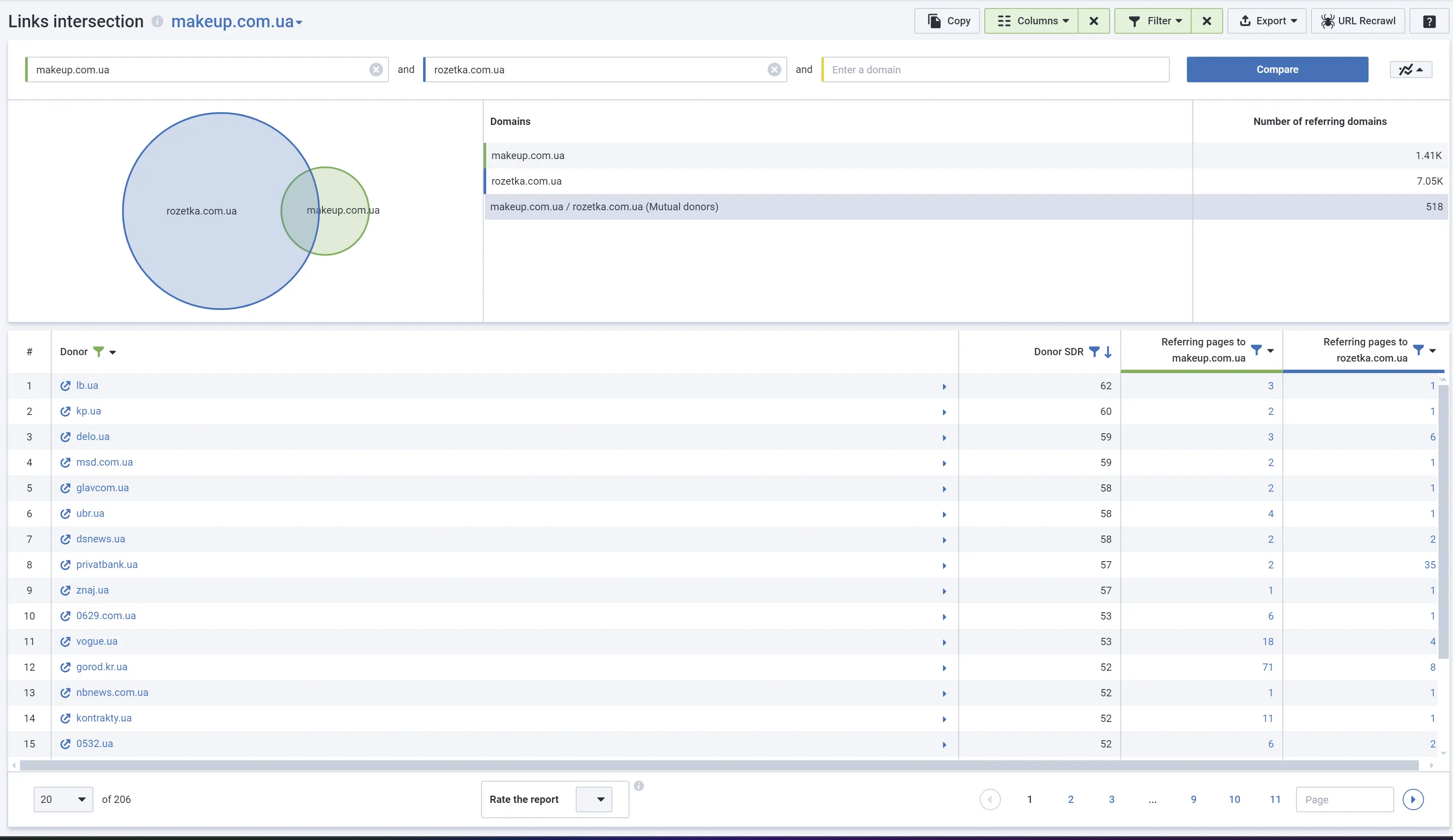
Task: Go to page 2 of results
Action: coord(1070,799)
